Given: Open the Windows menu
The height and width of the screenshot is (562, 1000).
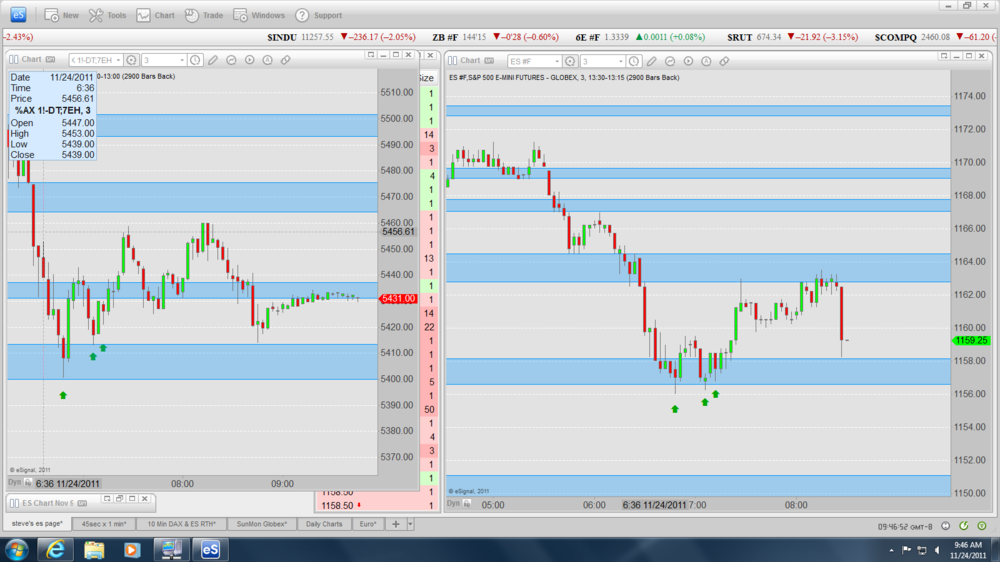Looking at the screenshot, I should point(259,15).
